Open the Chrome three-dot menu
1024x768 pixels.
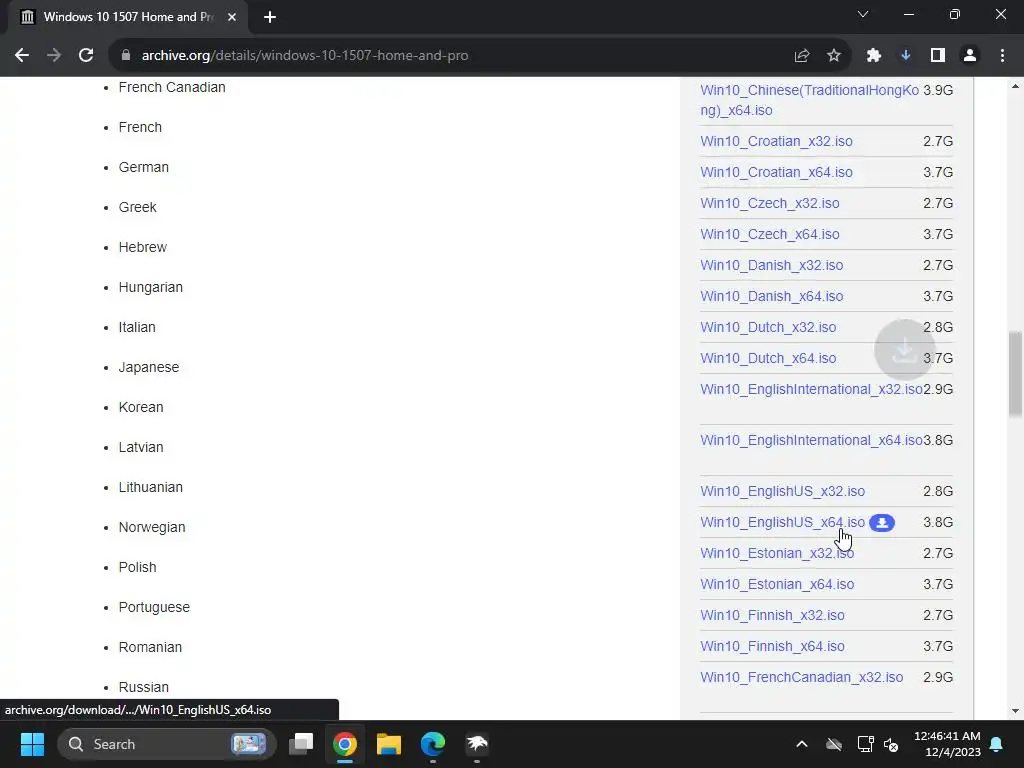click(1002, 56)
